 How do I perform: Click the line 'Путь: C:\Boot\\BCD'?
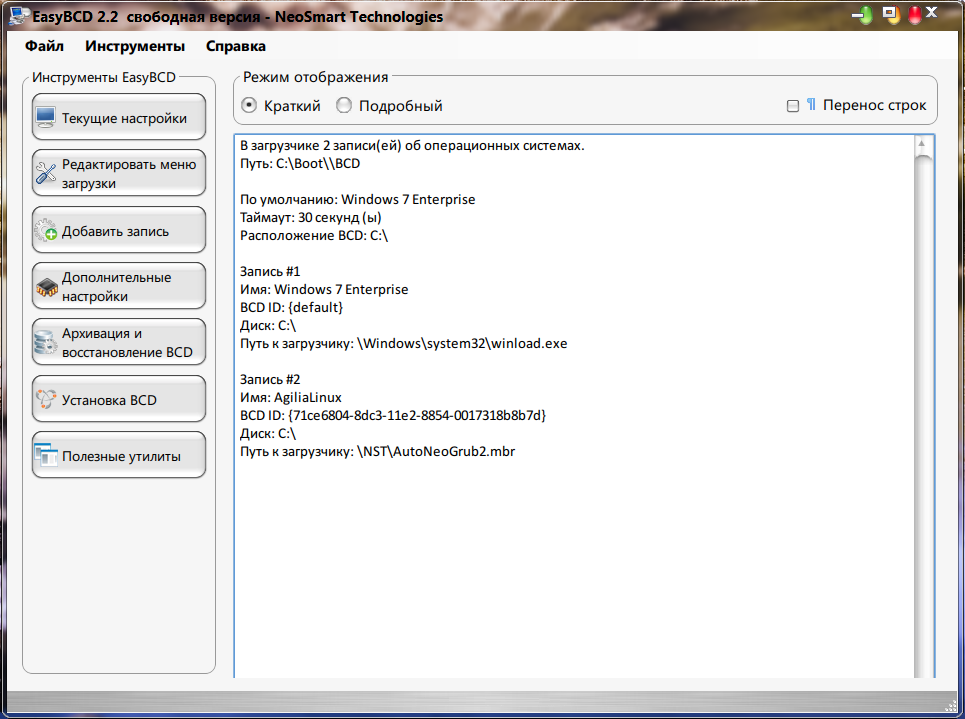tap(300, 164)
